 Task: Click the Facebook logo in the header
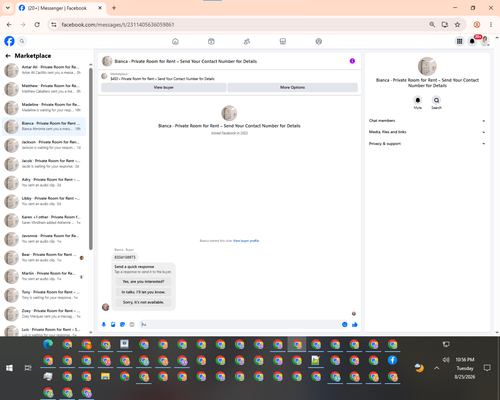pos(9,41)
